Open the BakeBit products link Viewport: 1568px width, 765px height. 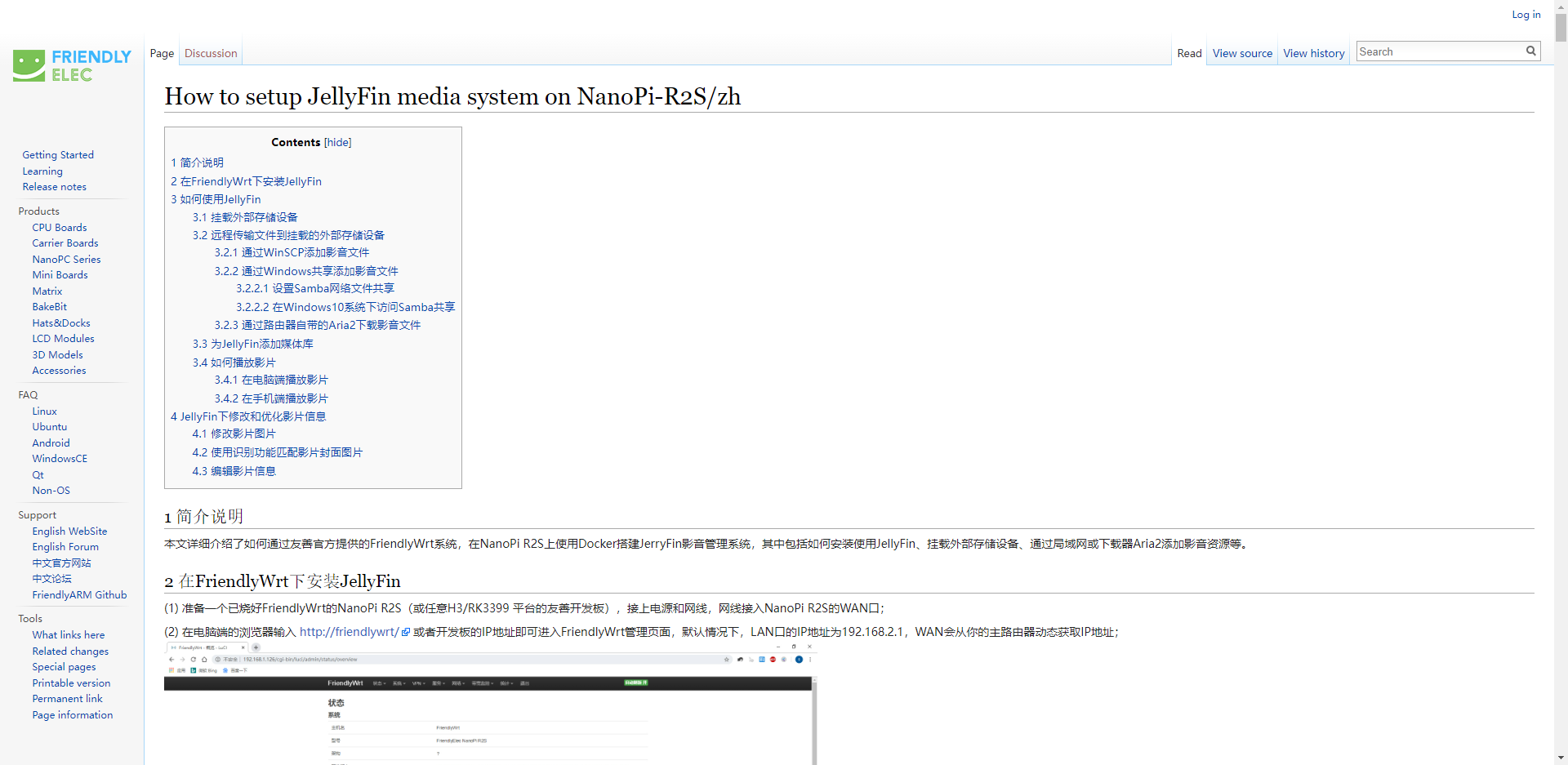pyautogui.click(x=50, y=306)
